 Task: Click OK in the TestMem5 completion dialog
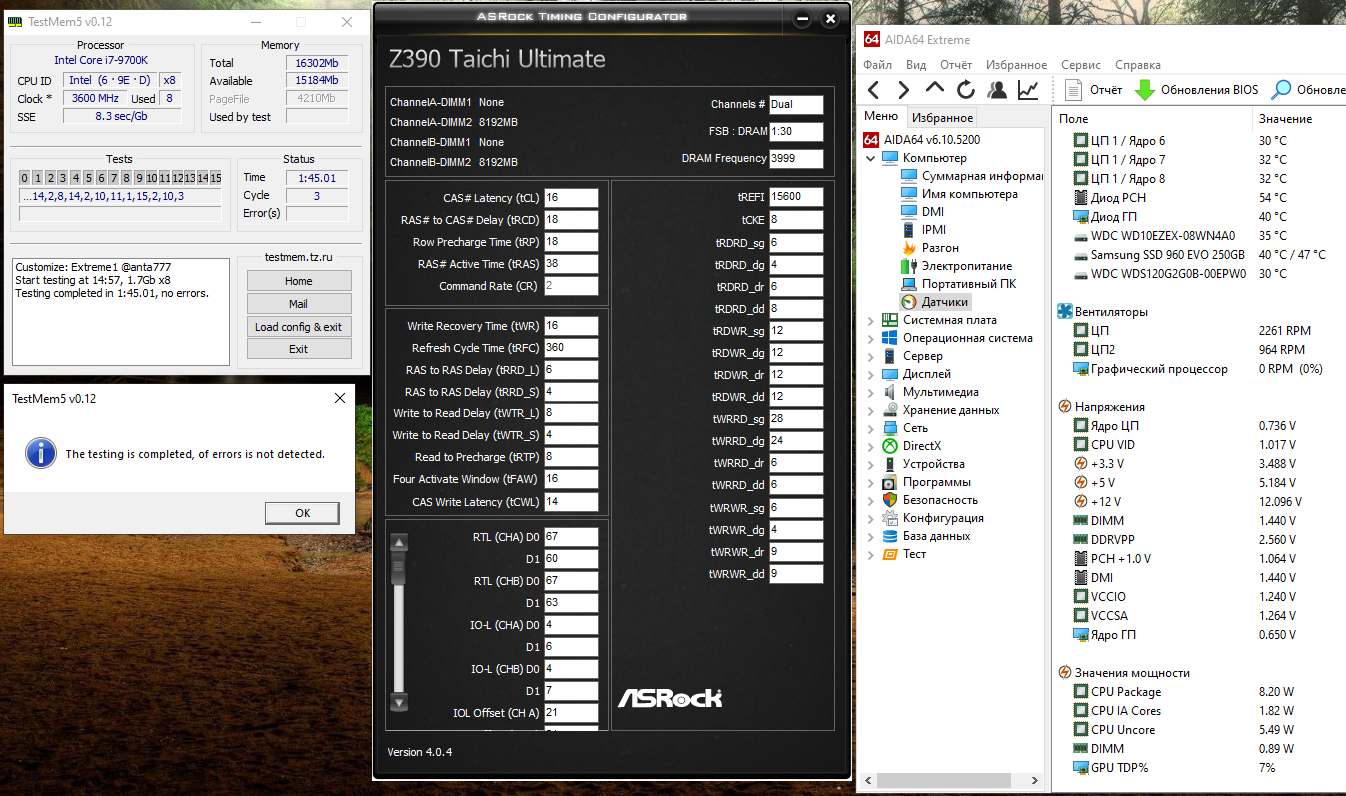(x=303, y=513)
